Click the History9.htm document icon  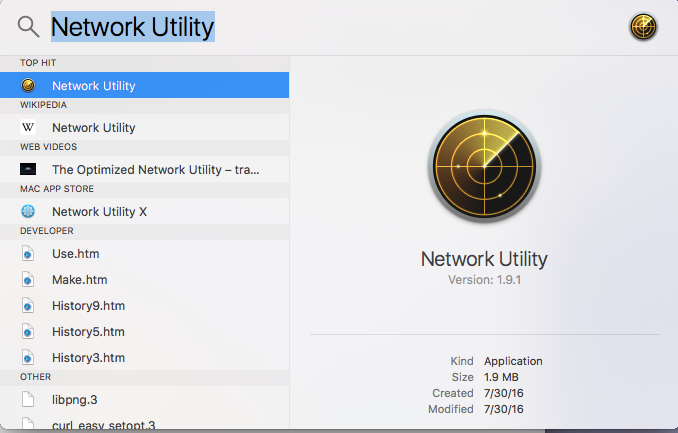[28, 305]
